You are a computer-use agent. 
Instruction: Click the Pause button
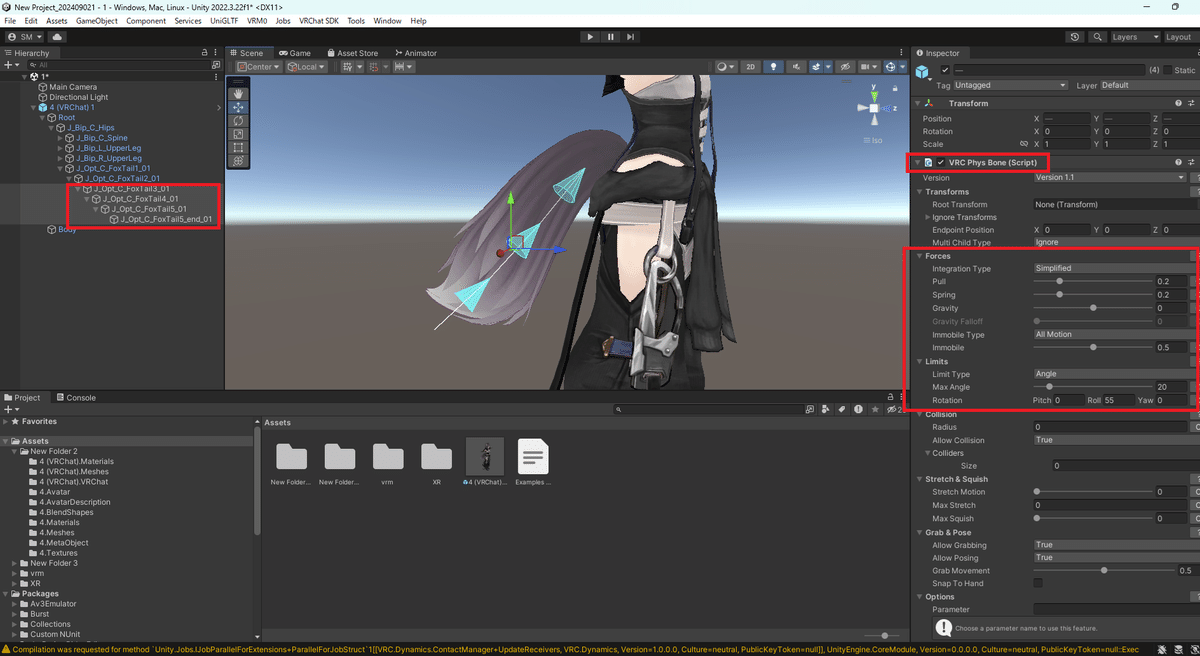(x=610, y=37)
